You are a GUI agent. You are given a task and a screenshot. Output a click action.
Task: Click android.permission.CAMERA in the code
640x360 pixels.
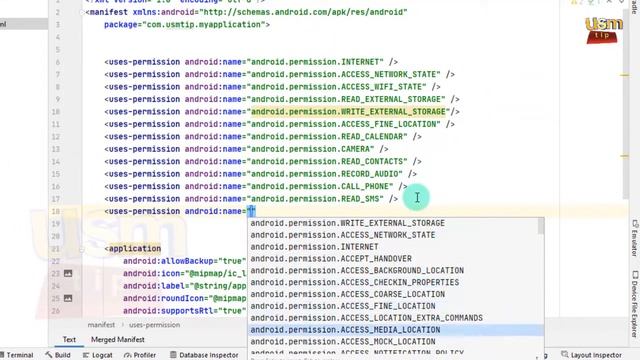coord(310,149)
